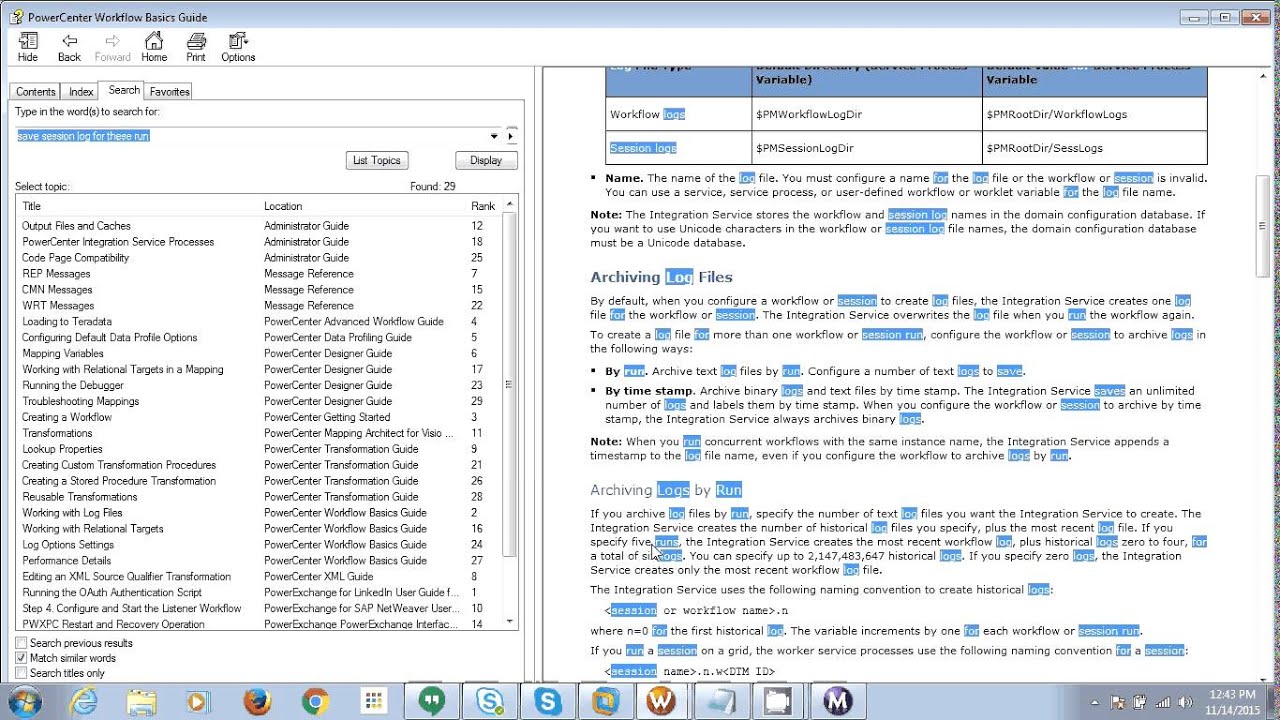The image size is (1280, 720).
Task: Open the Options toolbar menu
Action: tap(238, 47)
